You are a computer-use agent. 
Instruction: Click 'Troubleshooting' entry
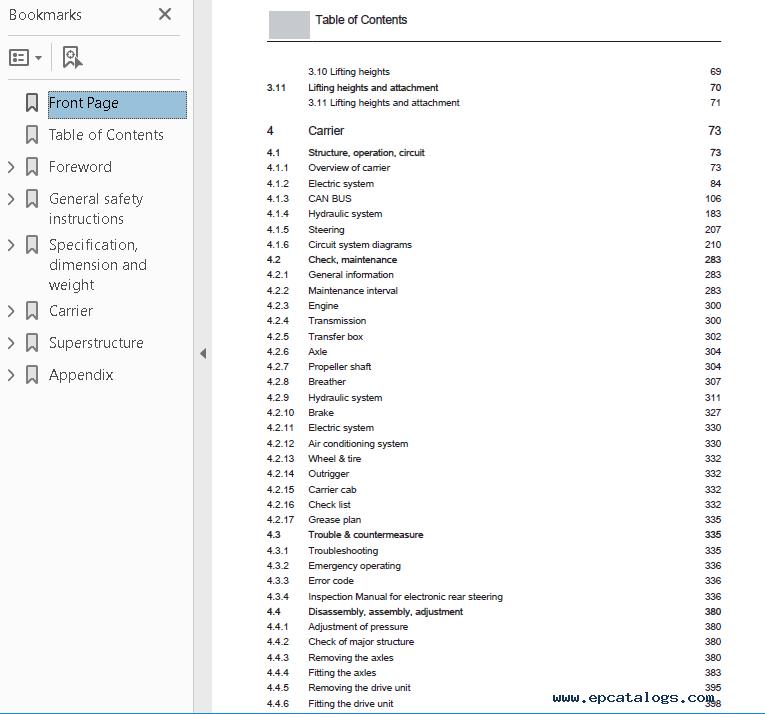(343, 551)
